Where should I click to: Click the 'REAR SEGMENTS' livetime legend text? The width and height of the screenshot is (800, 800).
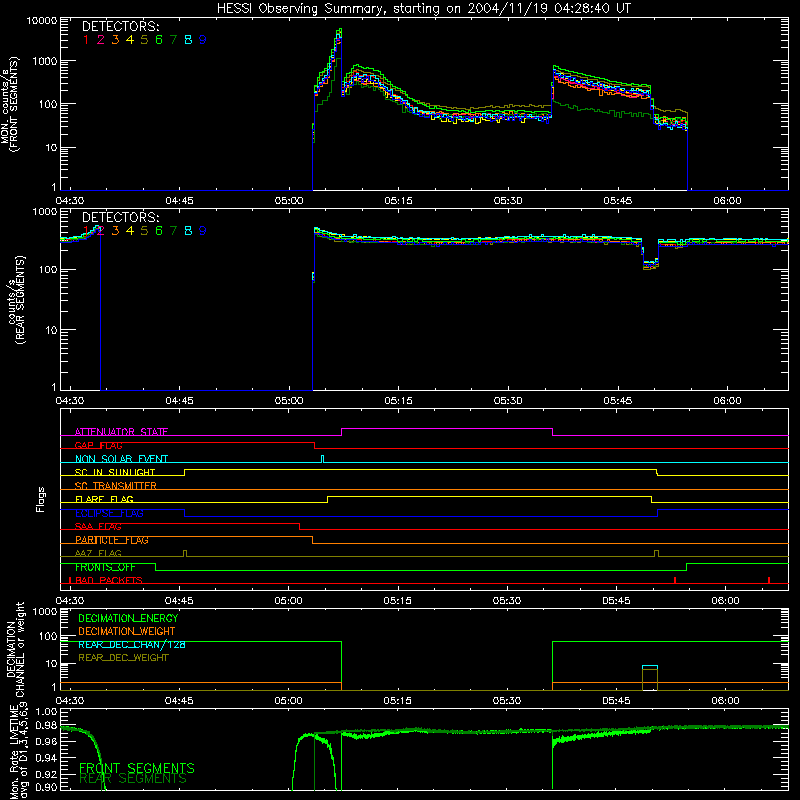tap(133, 779)
